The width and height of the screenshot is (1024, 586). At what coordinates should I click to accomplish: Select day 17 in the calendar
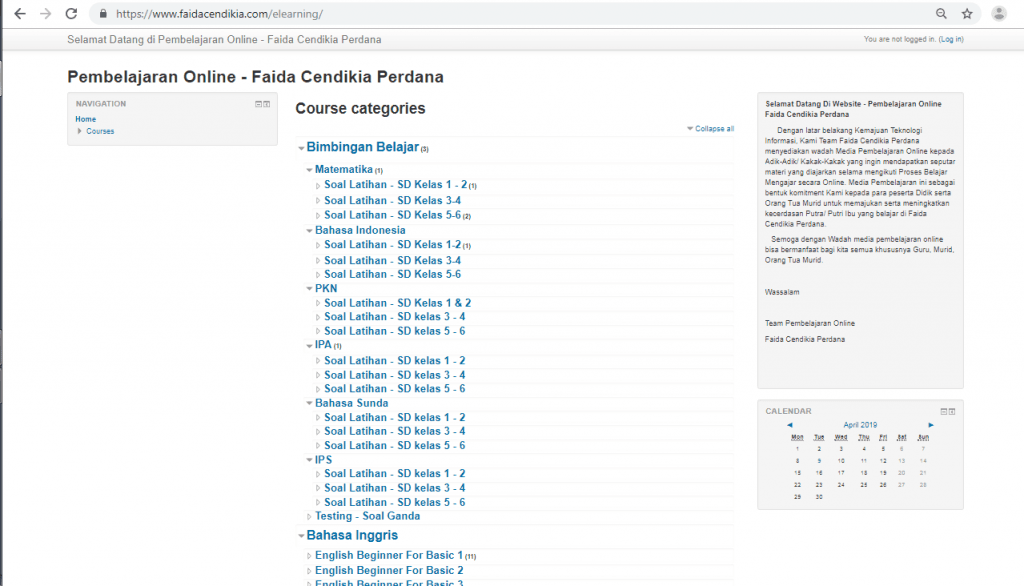(841, 473)
